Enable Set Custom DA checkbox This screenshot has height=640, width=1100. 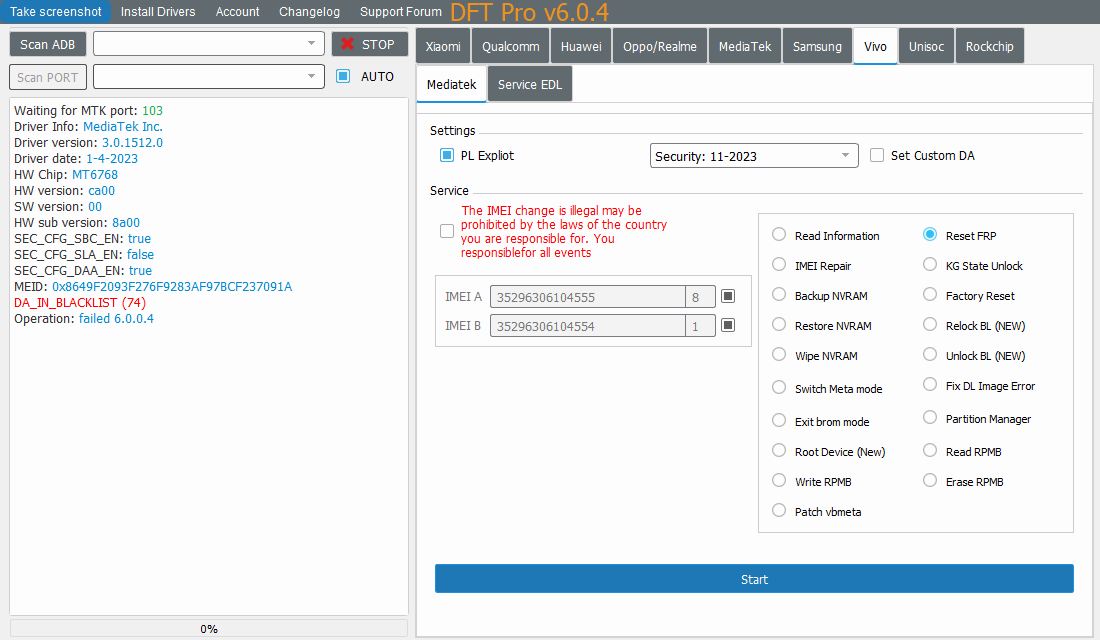click(x=877, y=155)
